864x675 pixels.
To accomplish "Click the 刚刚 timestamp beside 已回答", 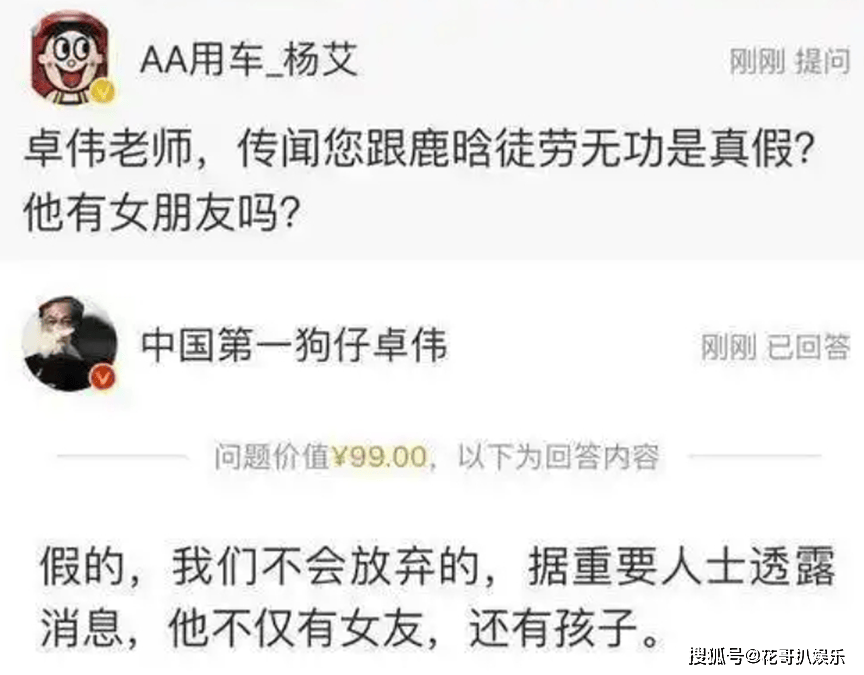I will (728, 347).
